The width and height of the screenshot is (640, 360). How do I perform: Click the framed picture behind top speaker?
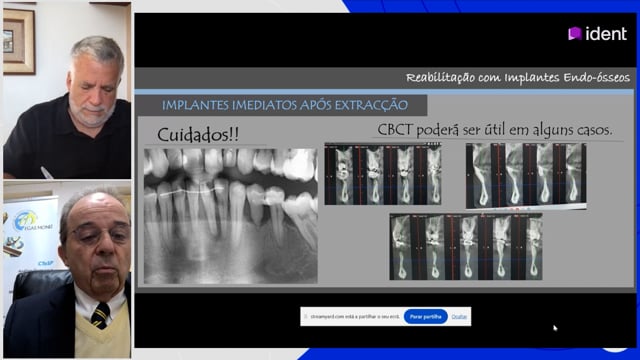pyautogui.click(x=19, y=42)
